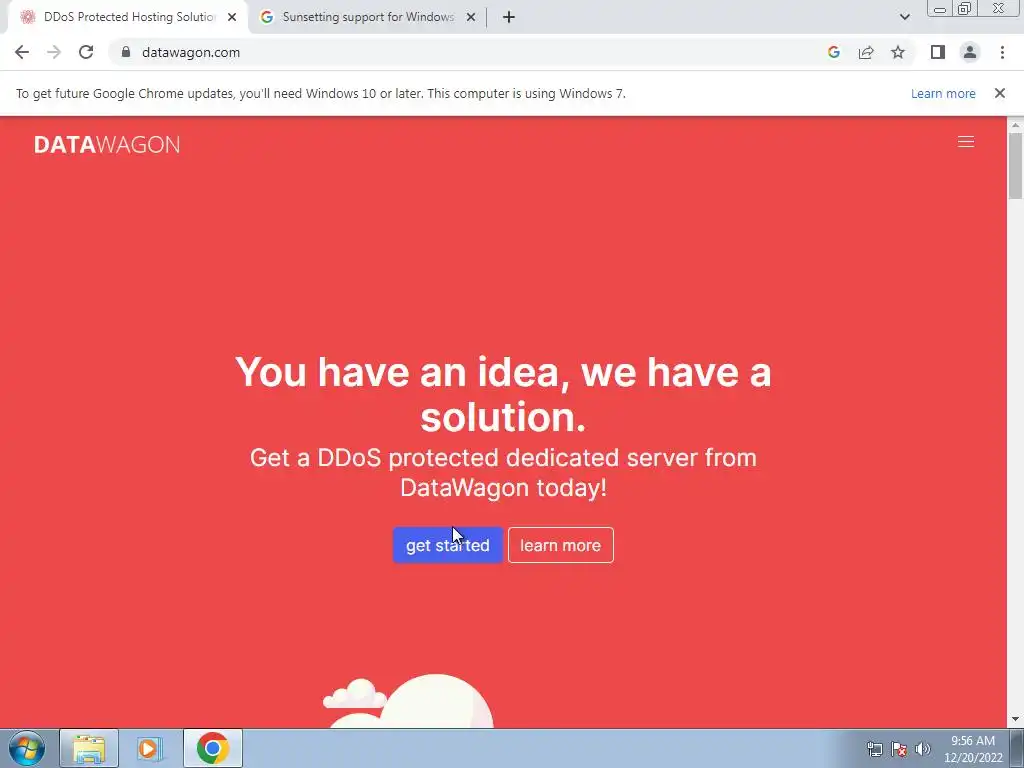View site security lock icon info
The image size is (1024, 768).
(126, 52)
